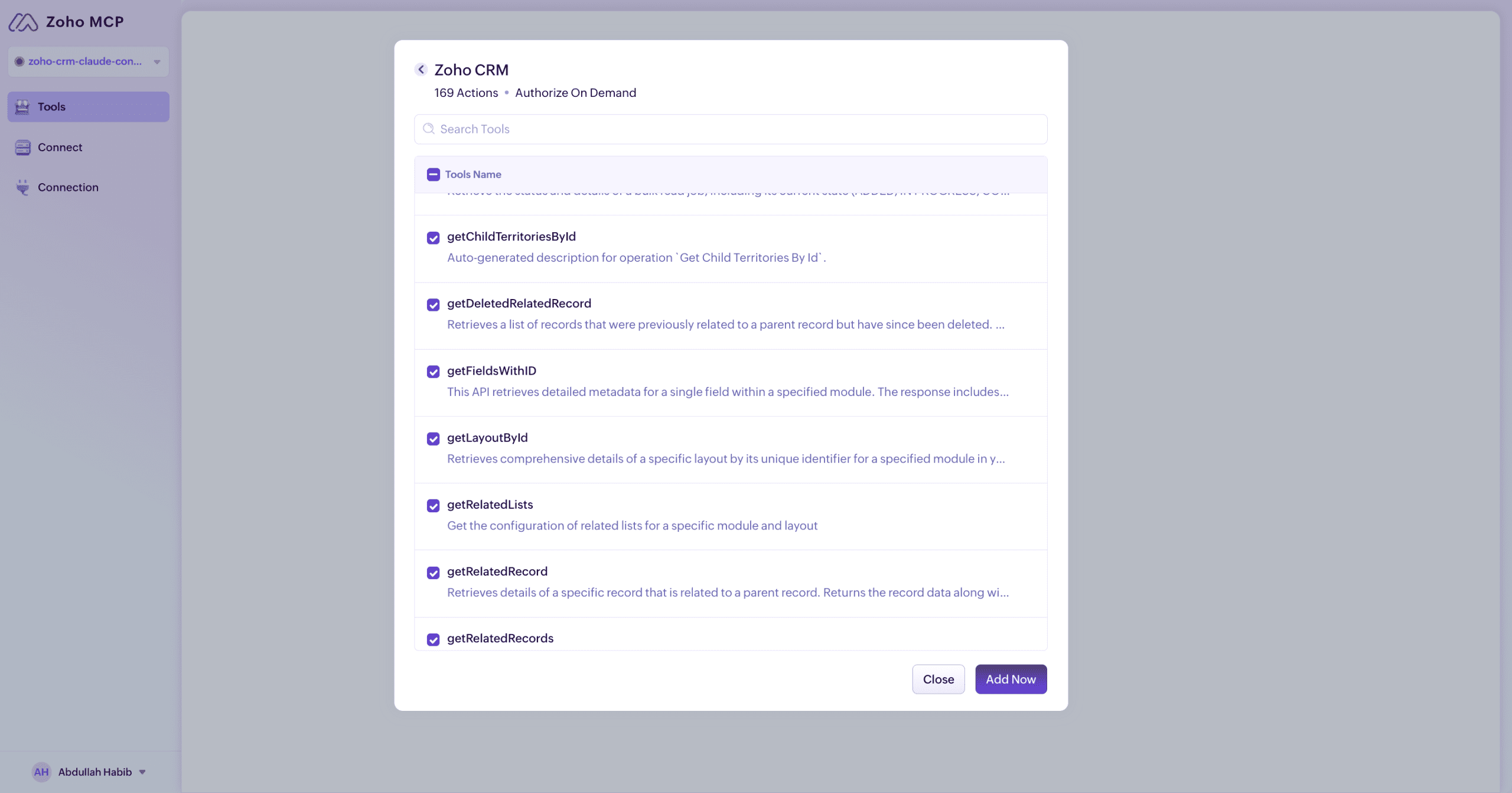Click the back arrow next to Zoho CRM

(x=422, y=69)
